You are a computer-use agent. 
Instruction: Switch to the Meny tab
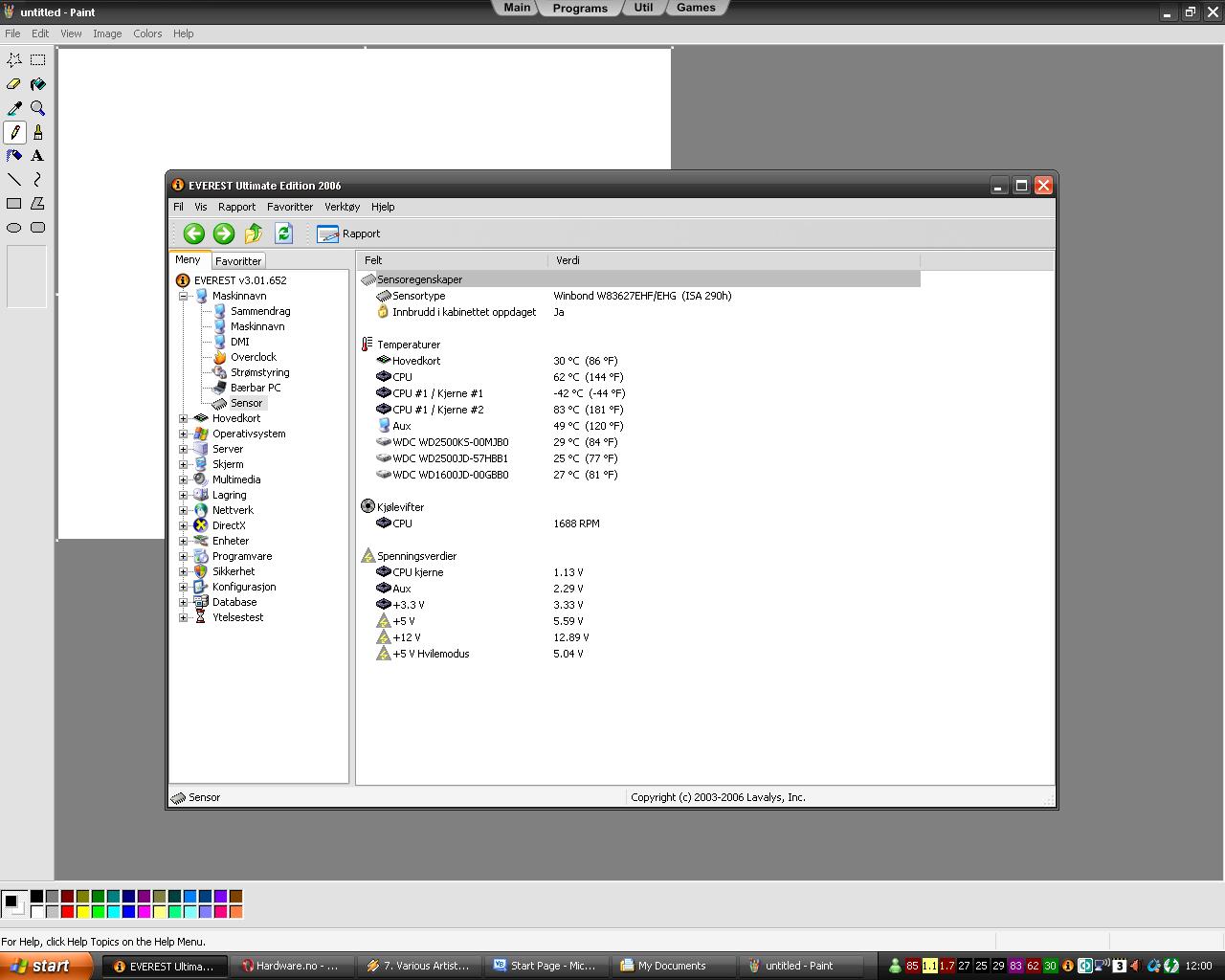coord(188,259)
